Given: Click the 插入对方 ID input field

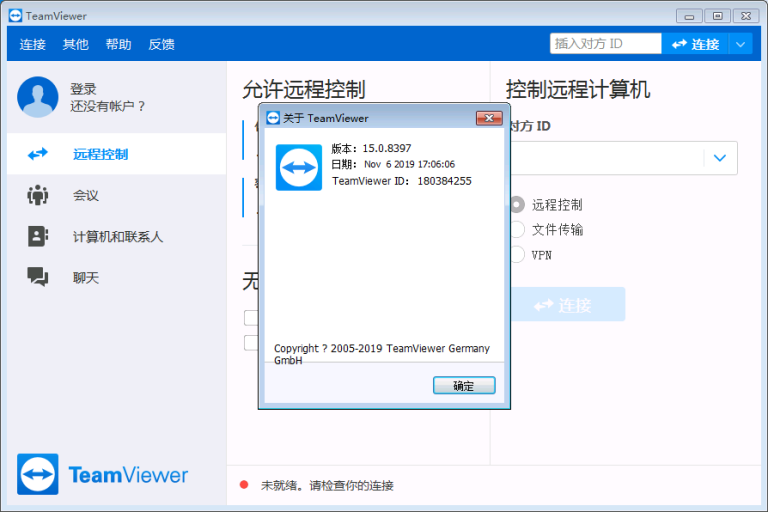Looking at the screenshot, I should coord(605,44).
